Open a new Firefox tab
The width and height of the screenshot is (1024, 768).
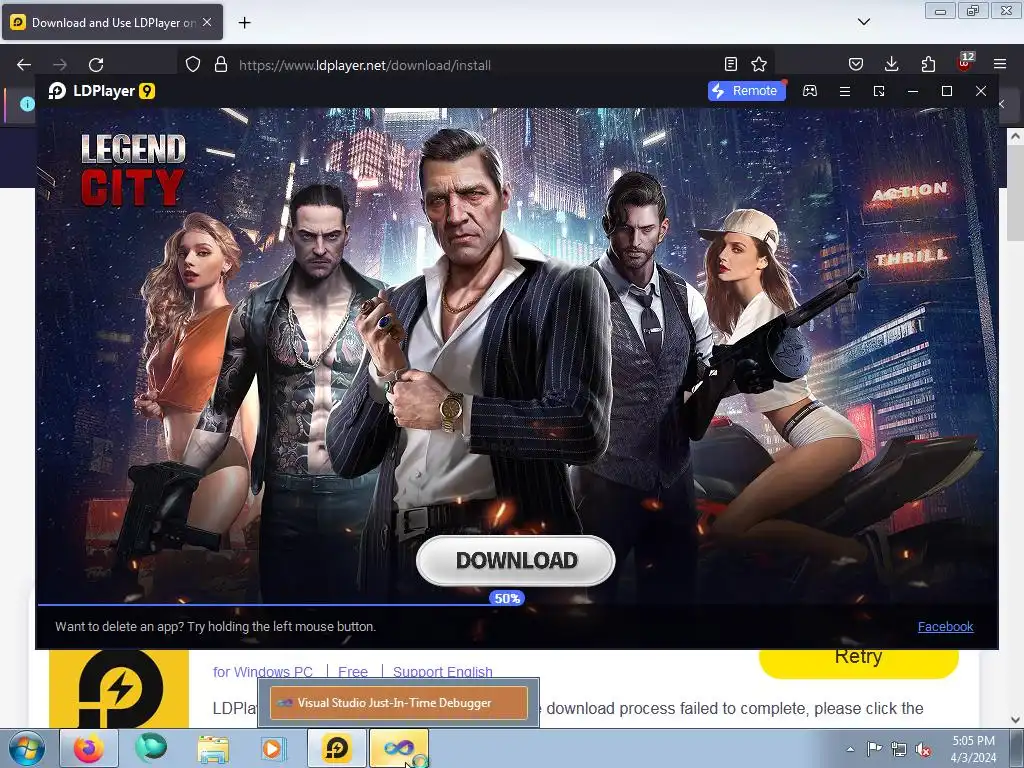(244, 23)
